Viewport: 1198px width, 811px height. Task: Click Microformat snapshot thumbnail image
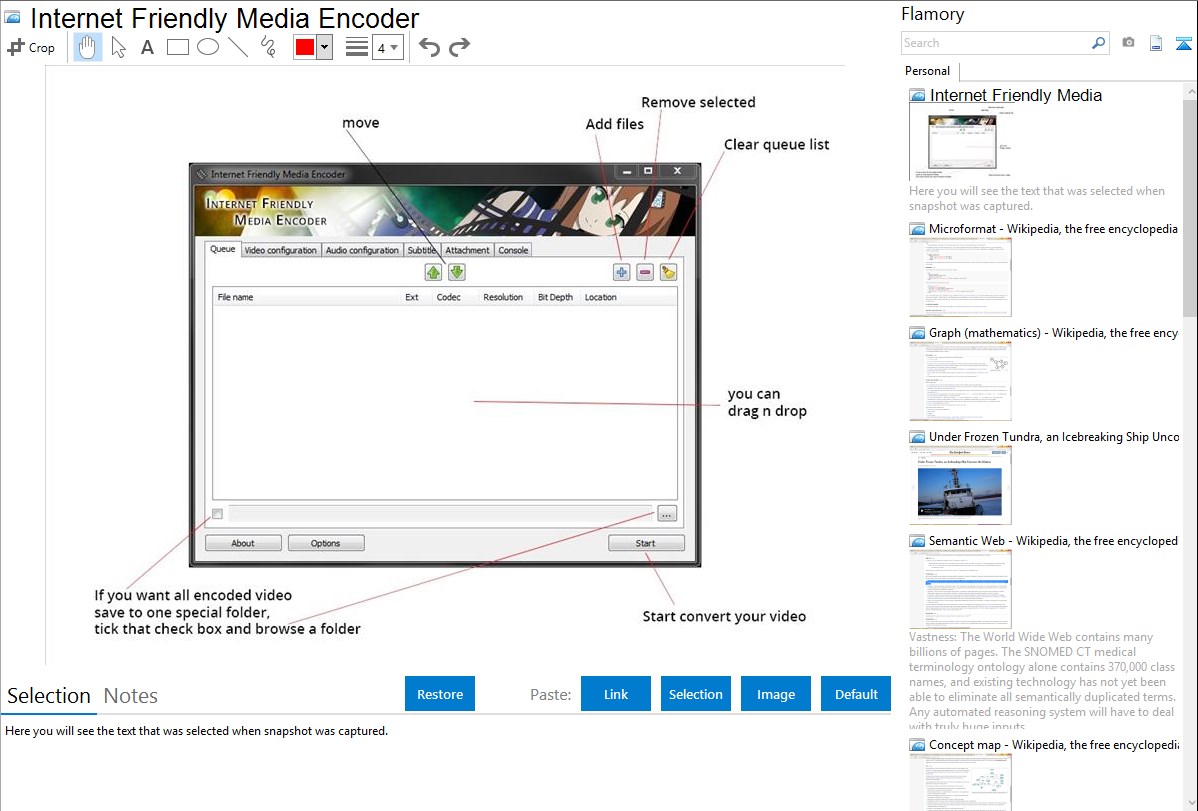click(x=960, y=277)
